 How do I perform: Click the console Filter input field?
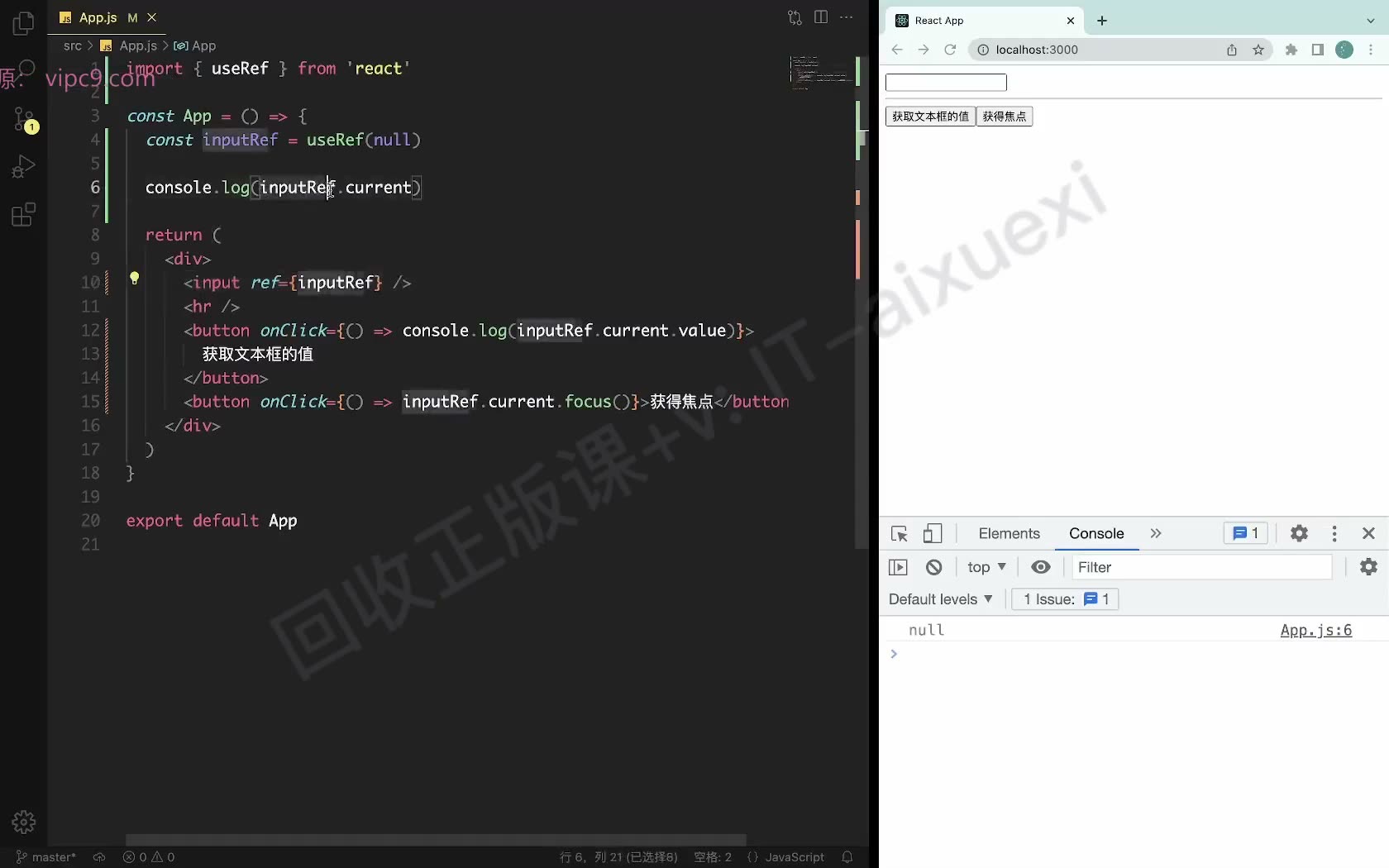(x=1202, y=567)
